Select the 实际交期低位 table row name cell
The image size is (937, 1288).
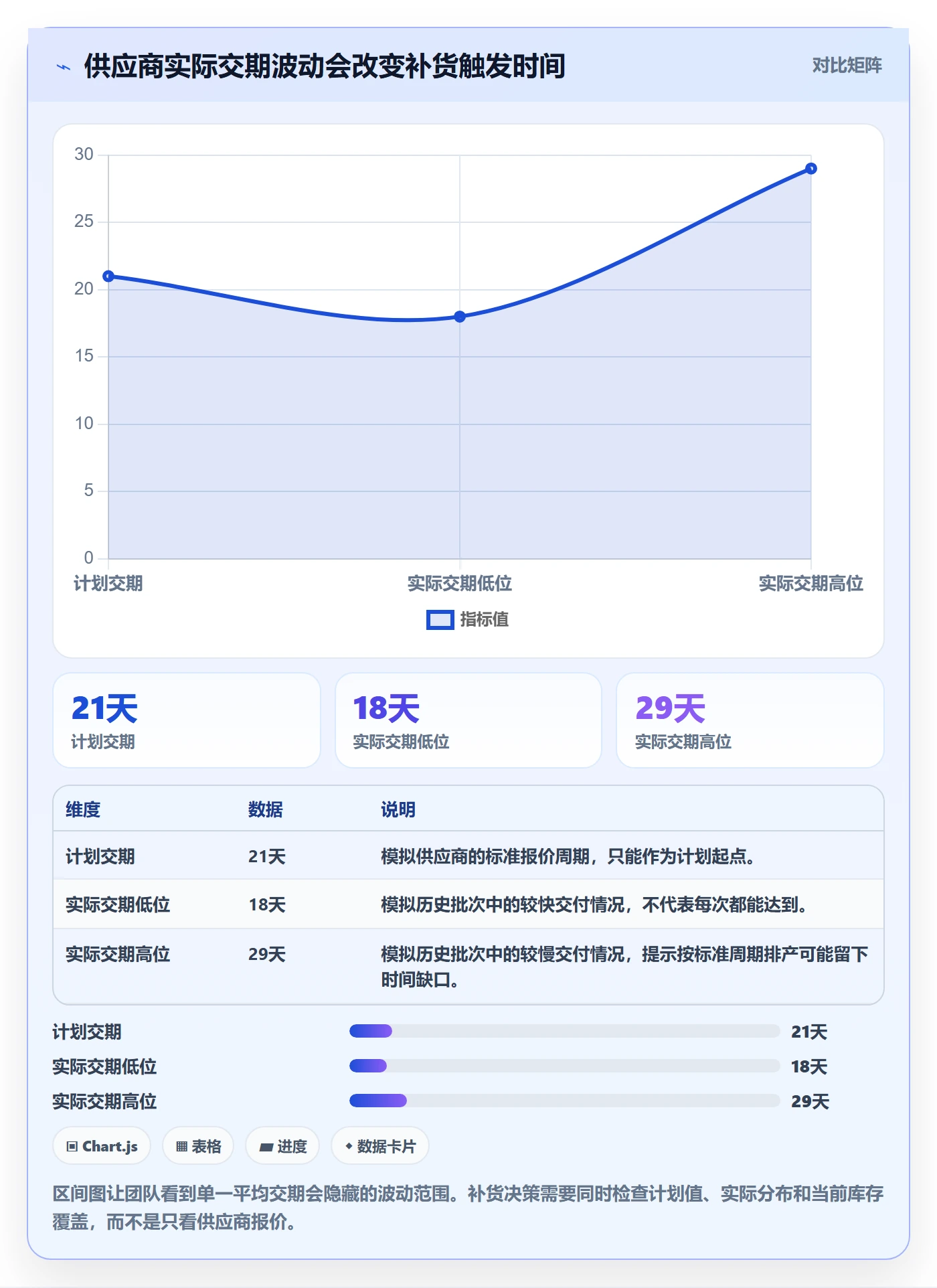click(x=118, y=904)
